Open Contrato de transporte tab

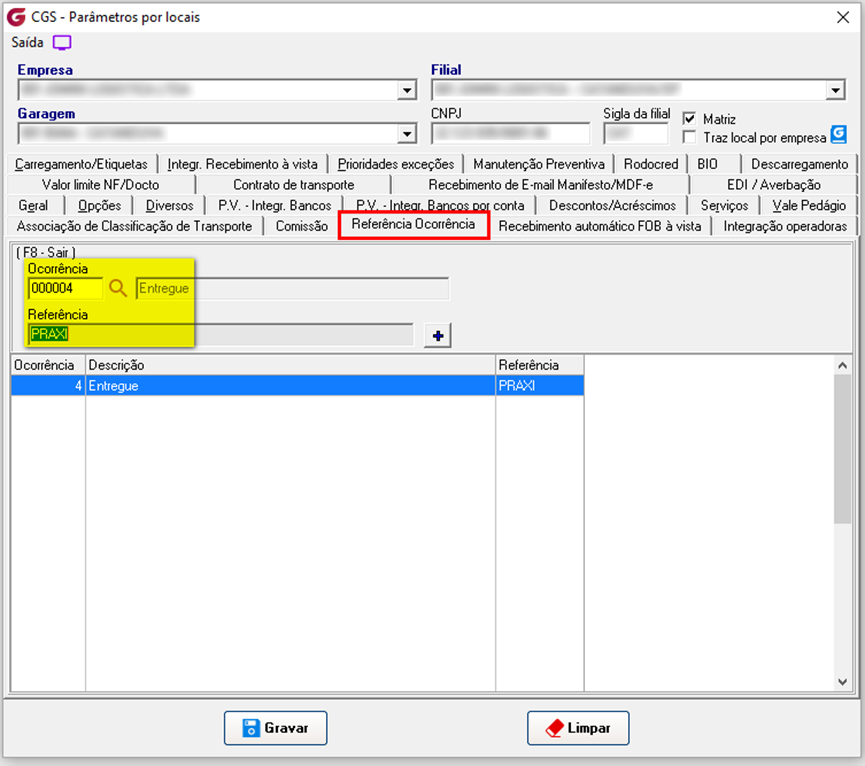coord(293,185)
